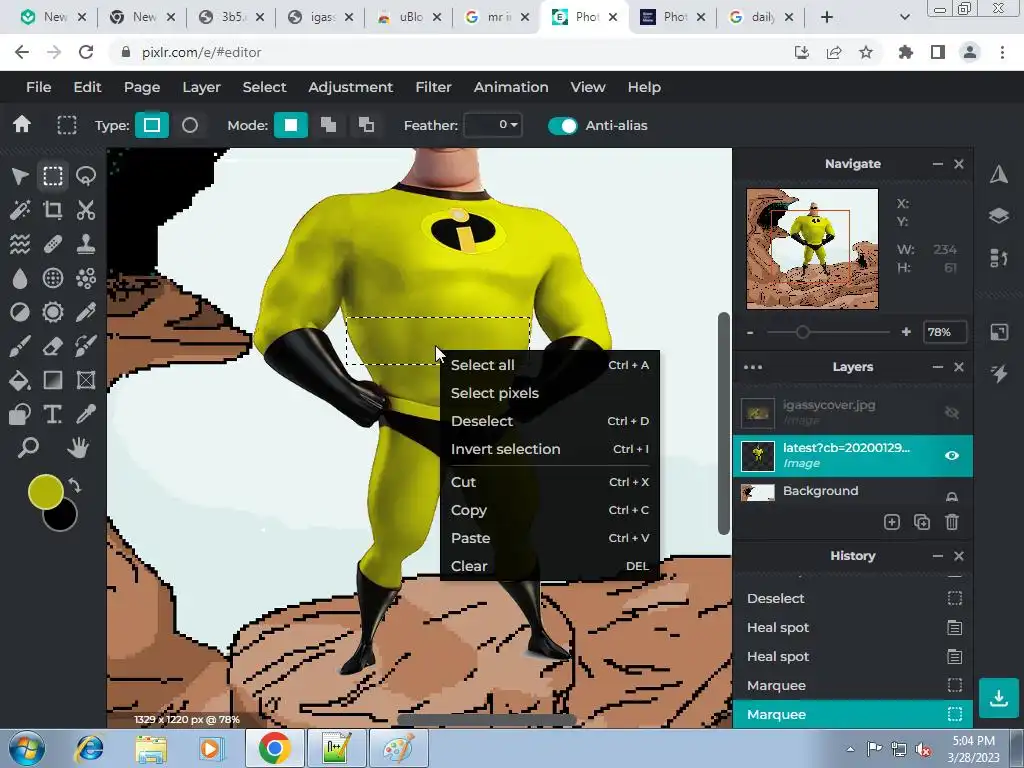
Task: Set selection Mode to add
Action: (x=328, y=125)
